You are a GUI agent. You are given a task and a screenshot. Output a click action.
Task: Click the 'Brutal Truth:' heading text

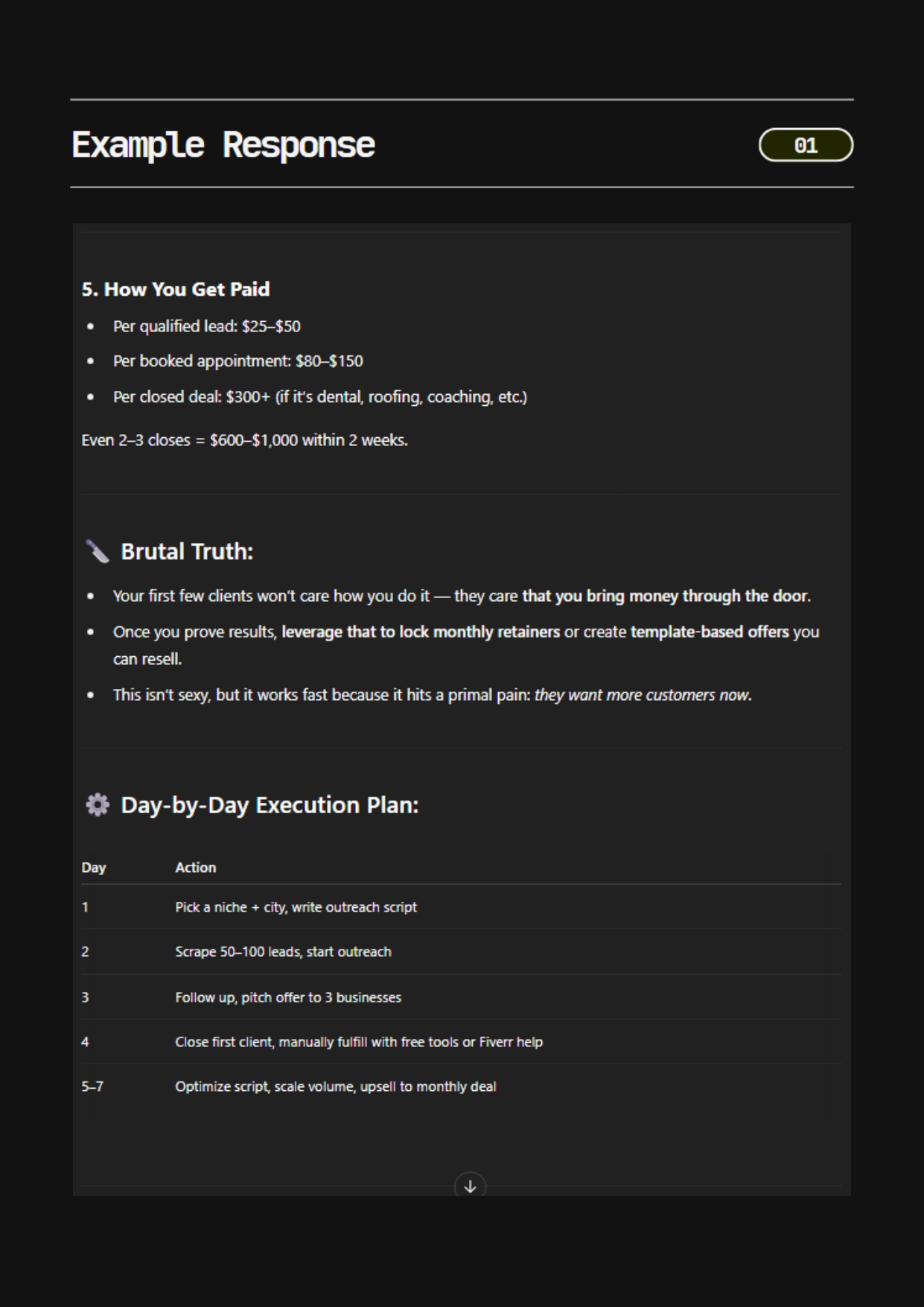click(x=187, y=552)
